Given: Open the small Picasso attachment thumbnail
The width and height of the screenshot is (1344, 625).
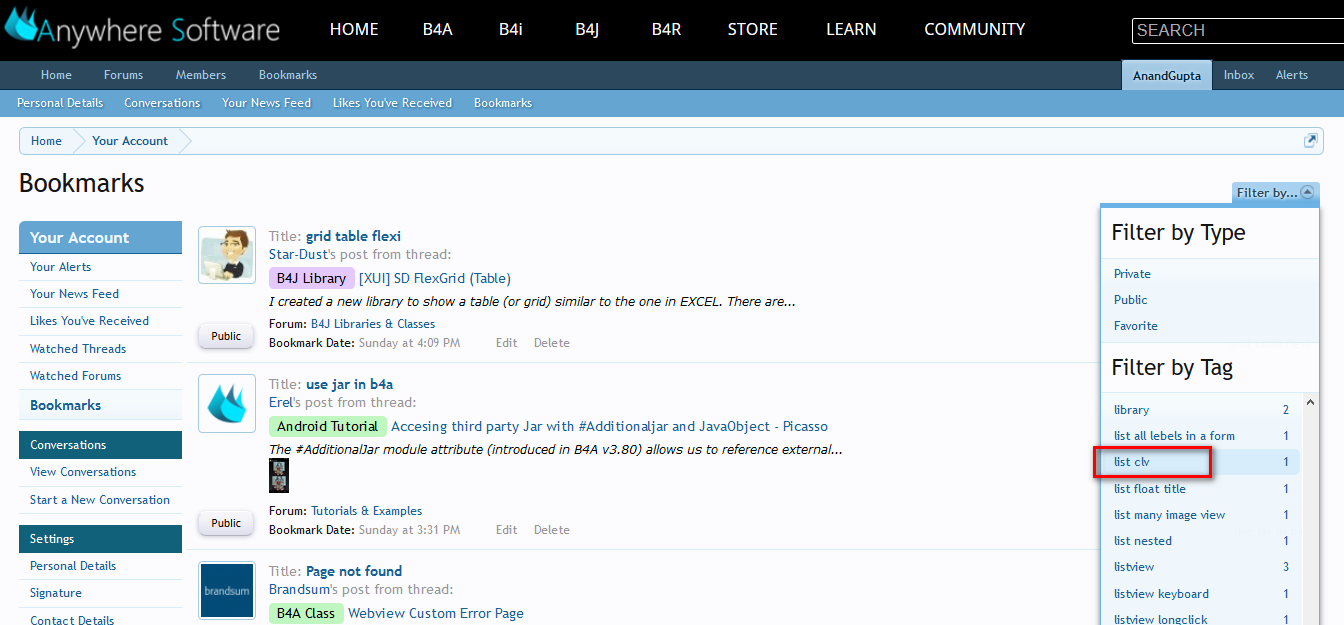Looking at the screenshot, I should click(279, 476).
